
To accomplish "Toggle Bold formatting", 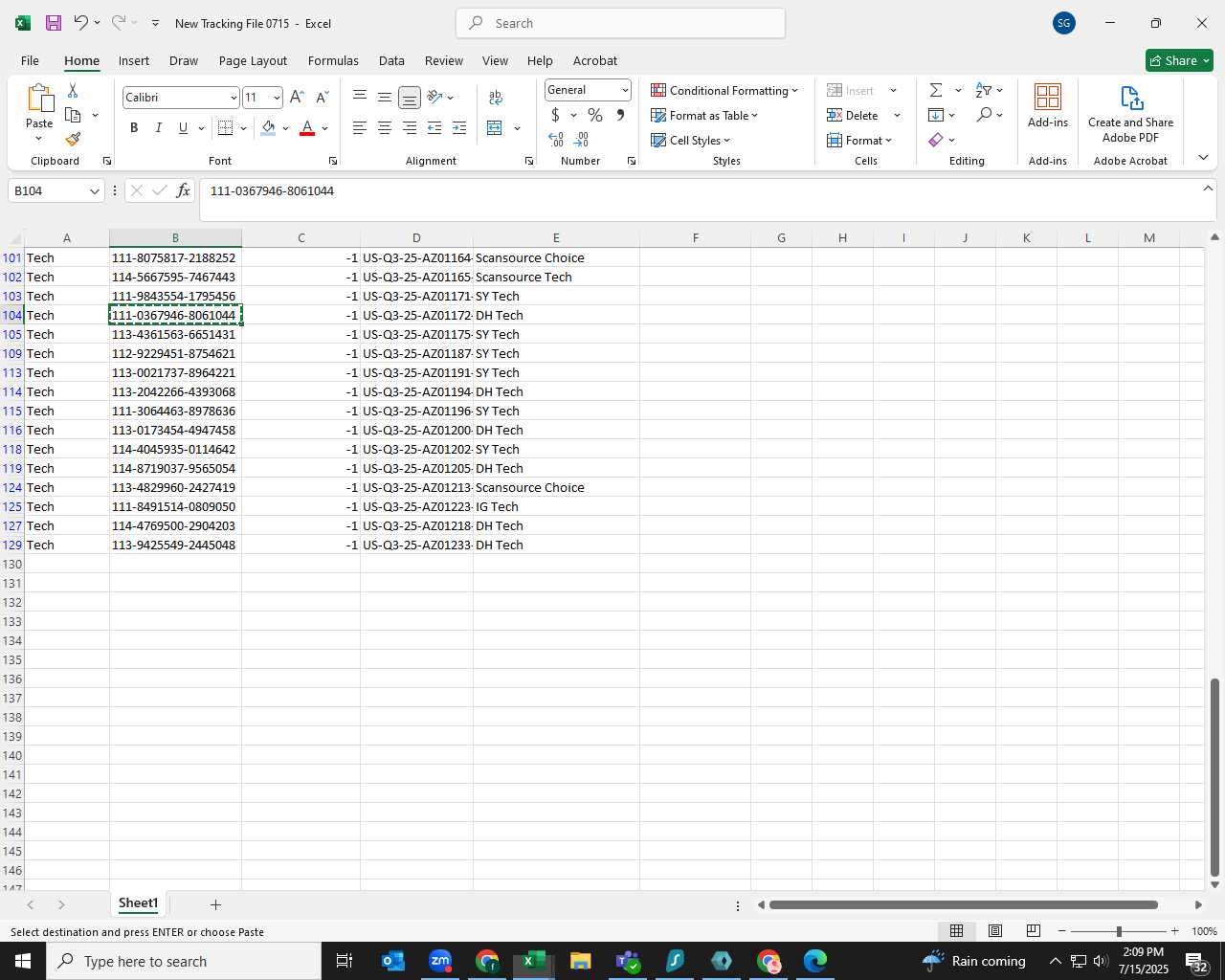I will pyautogui.click(x=134, y=128).
